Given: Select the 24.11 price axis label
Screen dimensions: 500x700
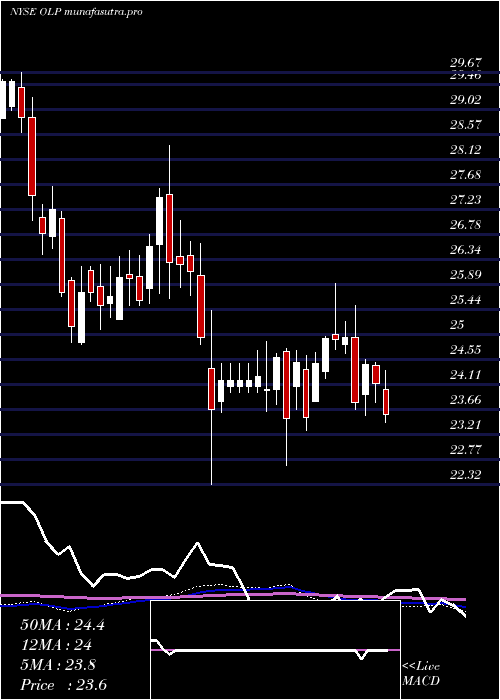Looking at the screenshot, I should (x=465, y=375).
